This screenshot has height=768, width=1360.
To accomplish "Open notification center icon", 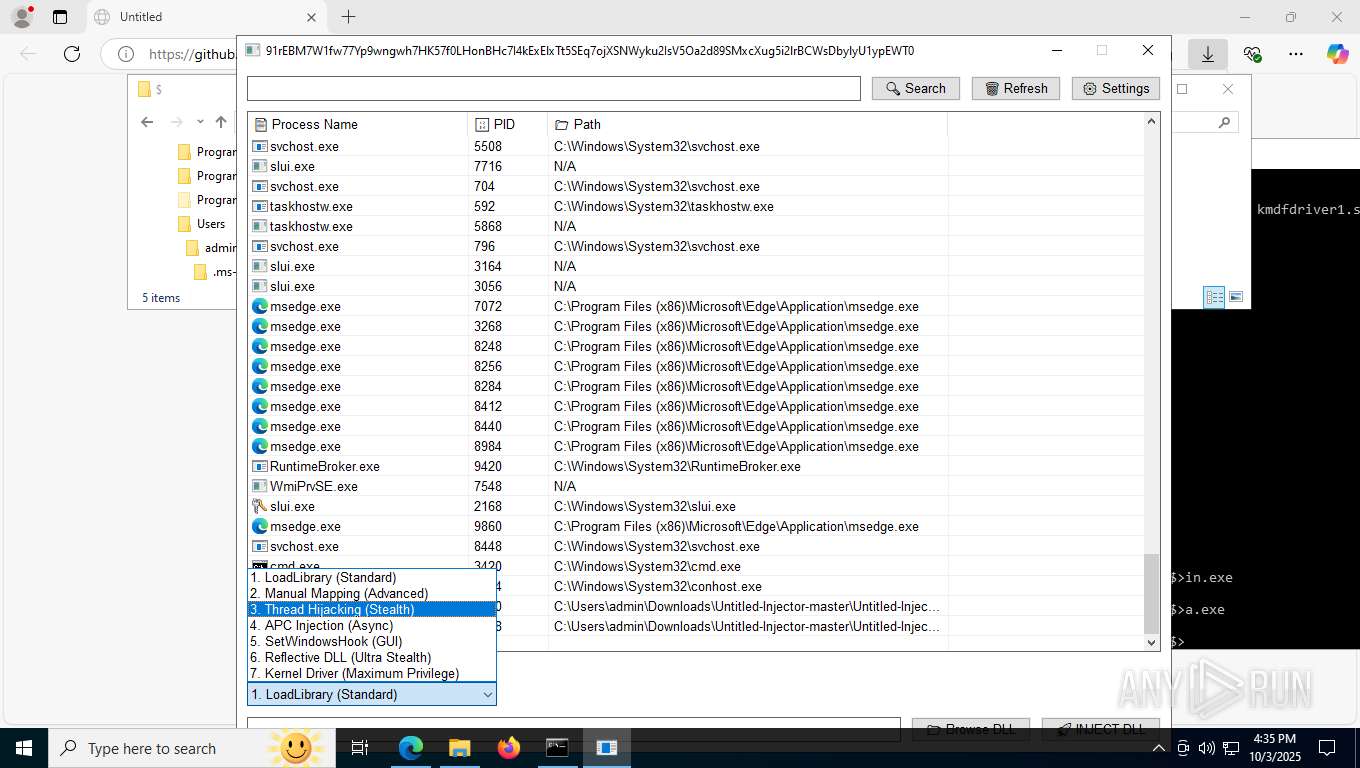I will 1327,748.
